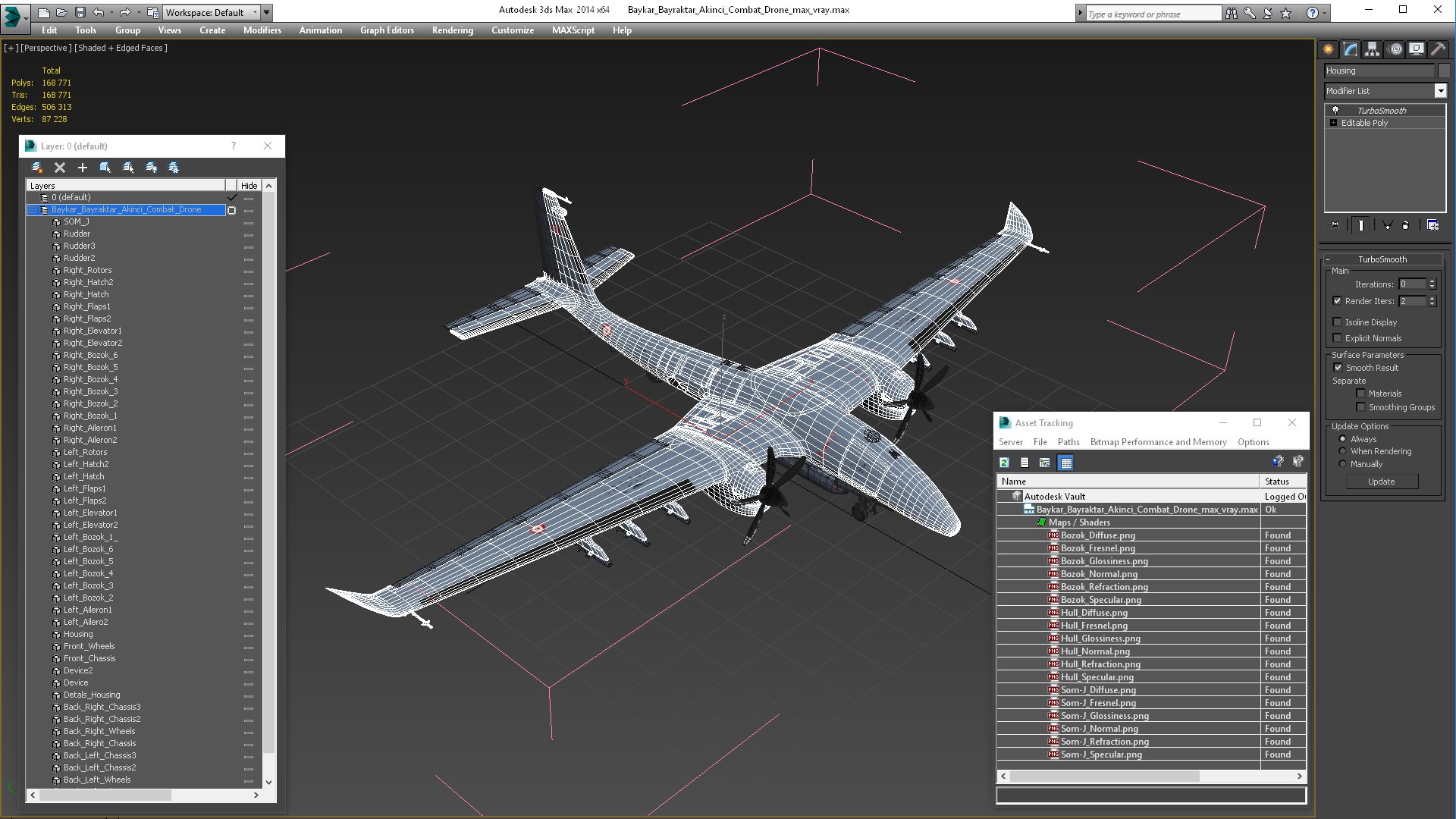Click the search keyword input field
This screenshot has width=1456, height=819.
(1153, 14)
